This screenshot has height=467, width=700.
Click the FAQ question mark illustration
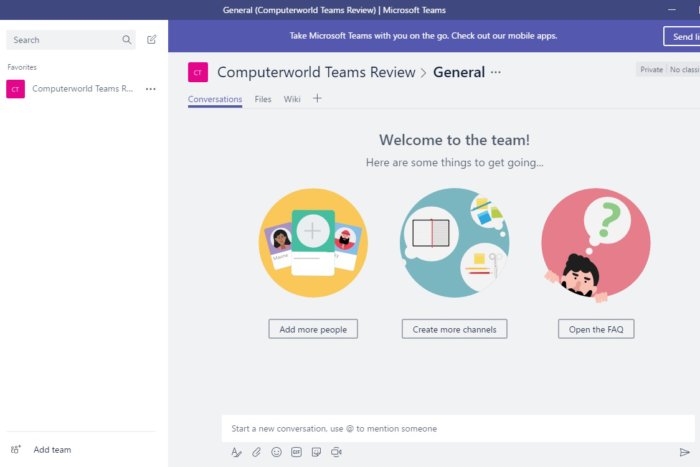(596, 245)
